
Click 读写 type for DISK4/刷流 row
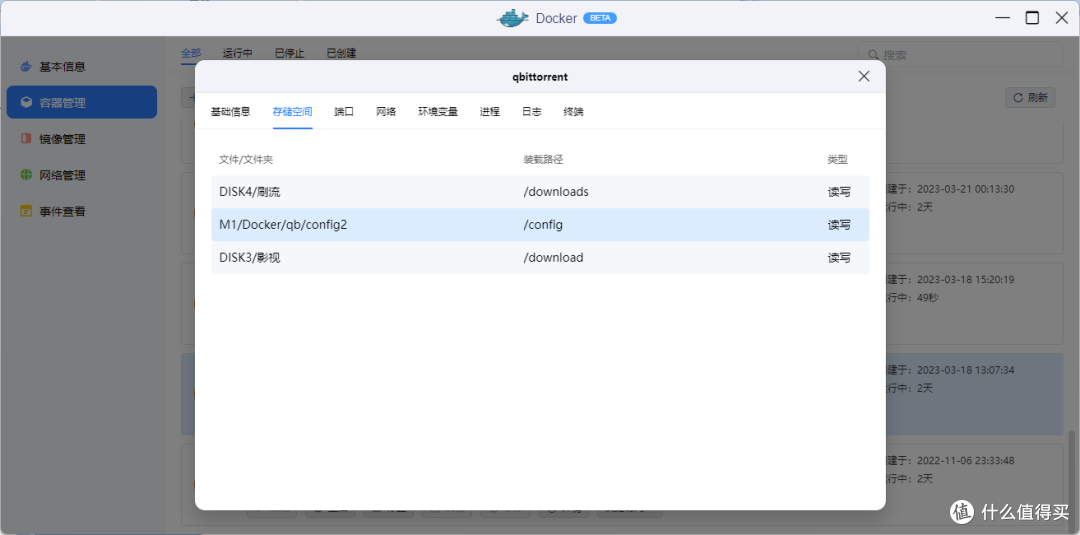tap(839, 192)
